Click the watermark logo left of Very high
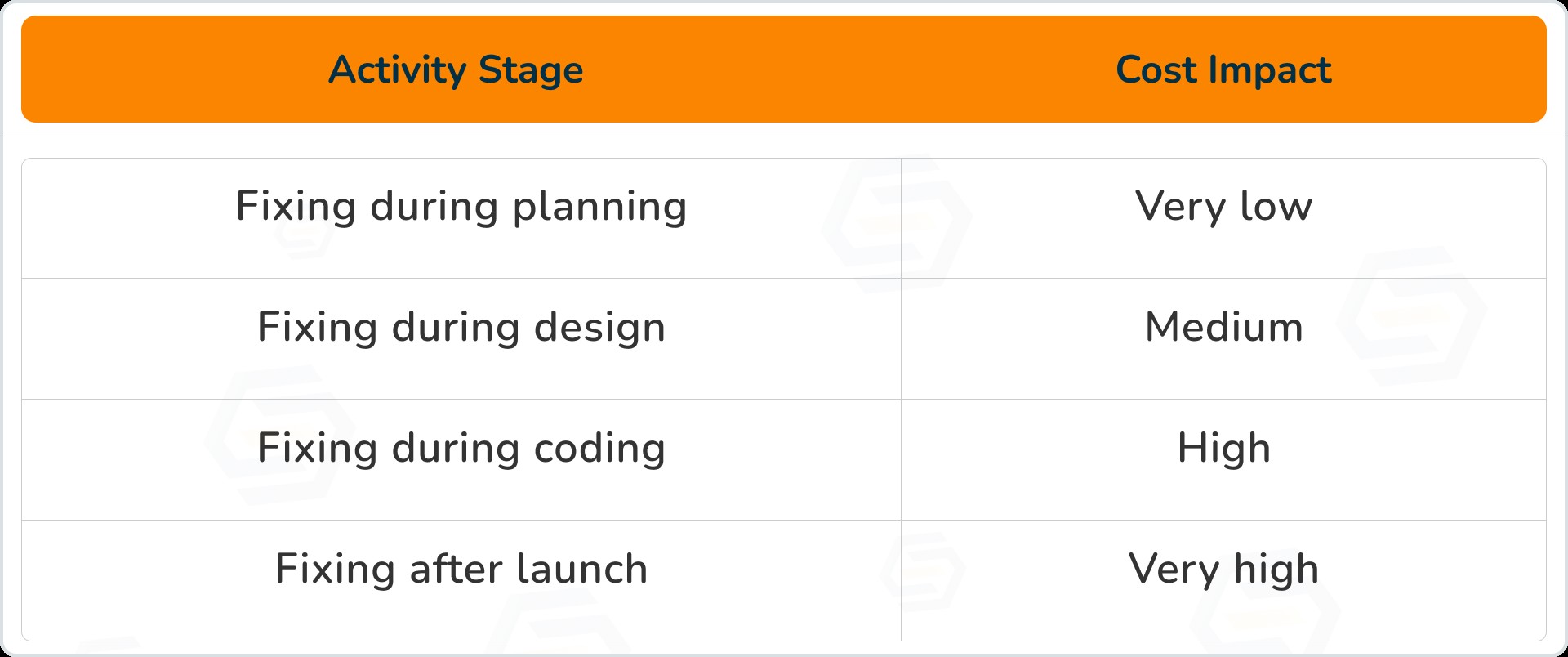Screen dimensions: 1568x657 pos(923,566)
